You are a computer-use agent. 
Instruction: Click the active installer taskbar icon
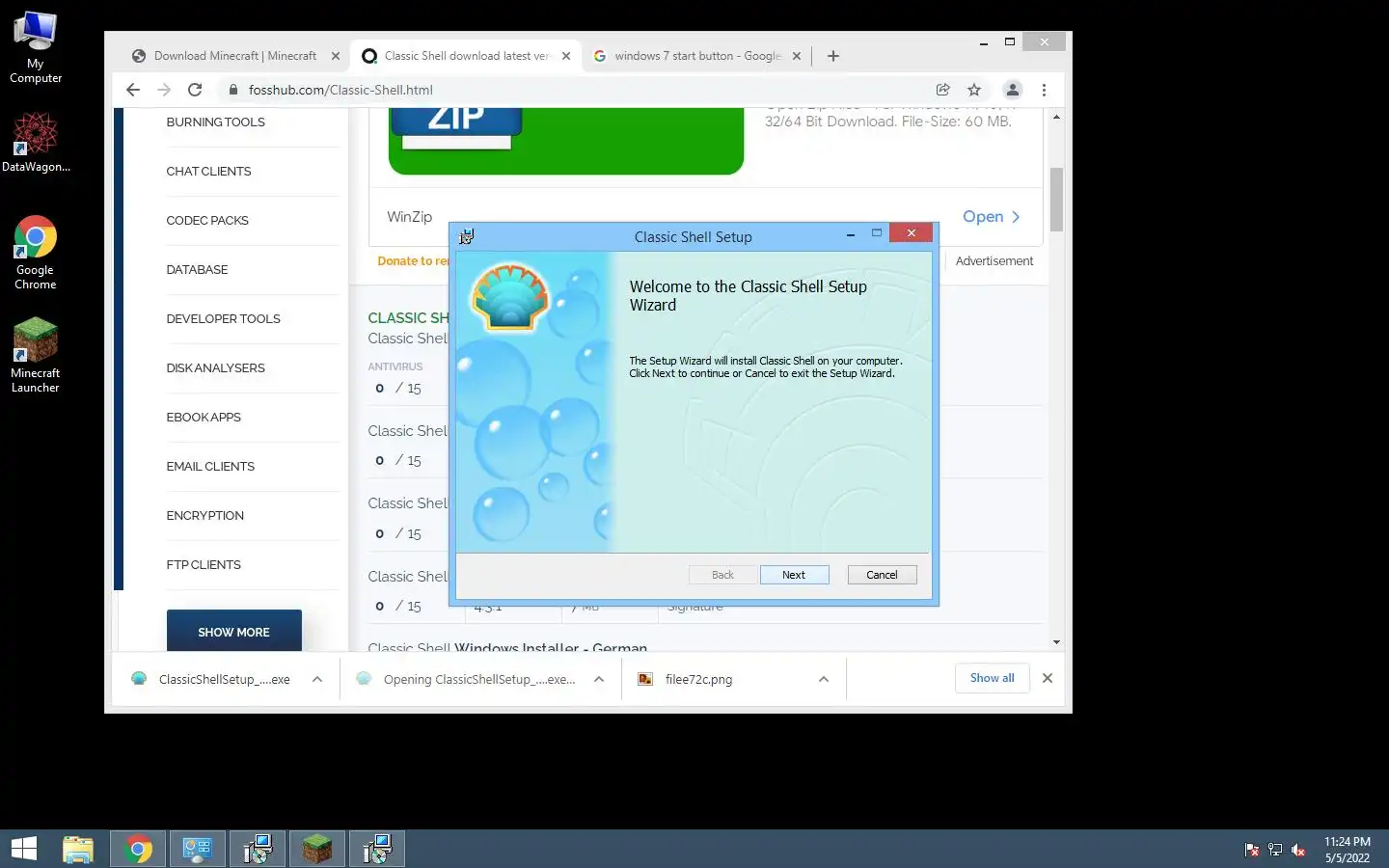click(377, 849)
